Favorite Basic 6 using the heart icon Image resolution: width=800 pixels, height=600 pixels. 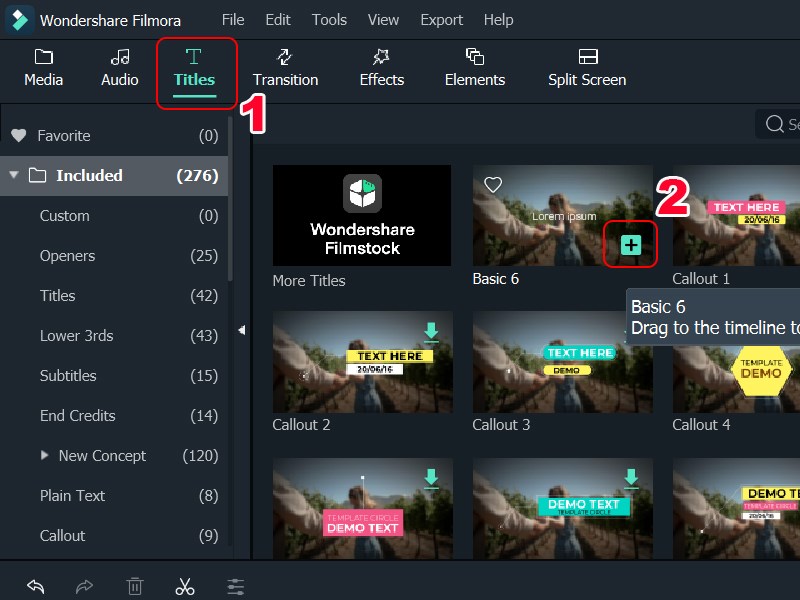click(492, 184)
